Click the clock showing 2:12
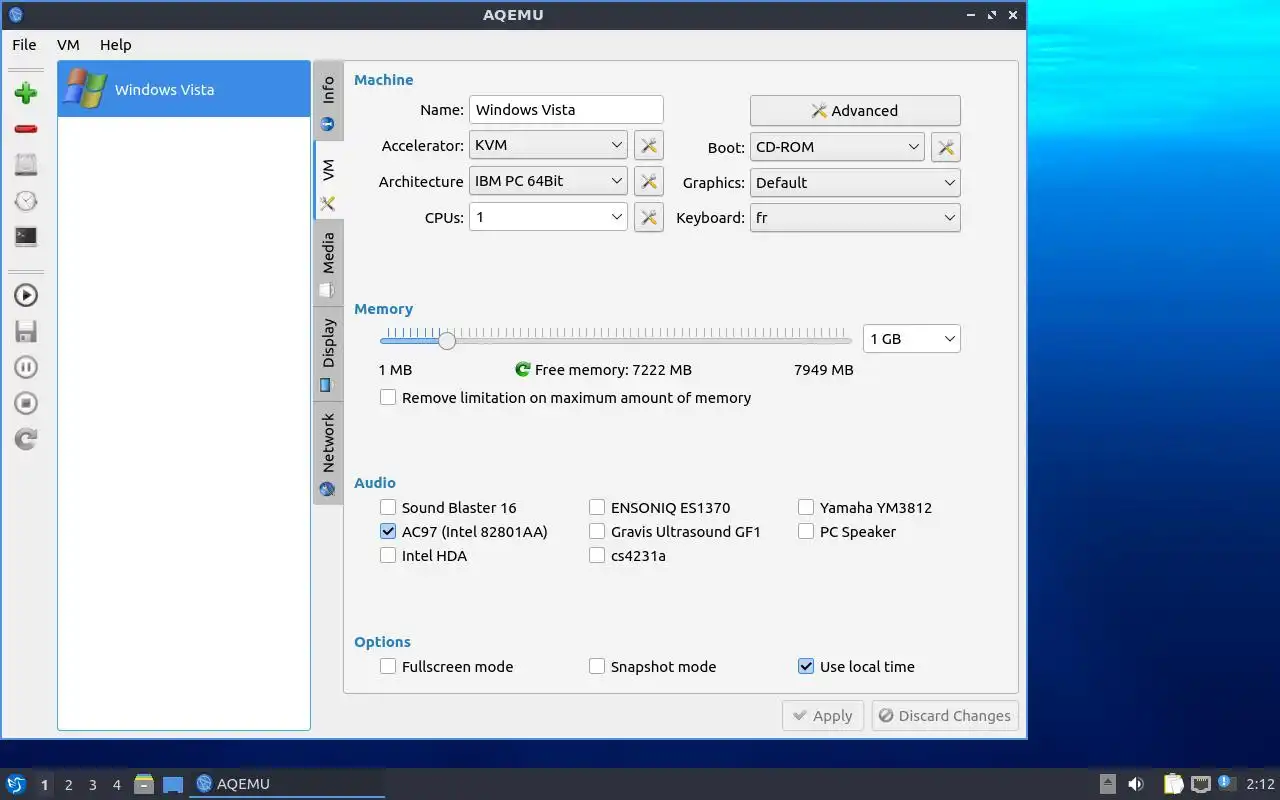Image resolution: width=1280 pixels, height=800 pixels. [x=1260, y=784]
